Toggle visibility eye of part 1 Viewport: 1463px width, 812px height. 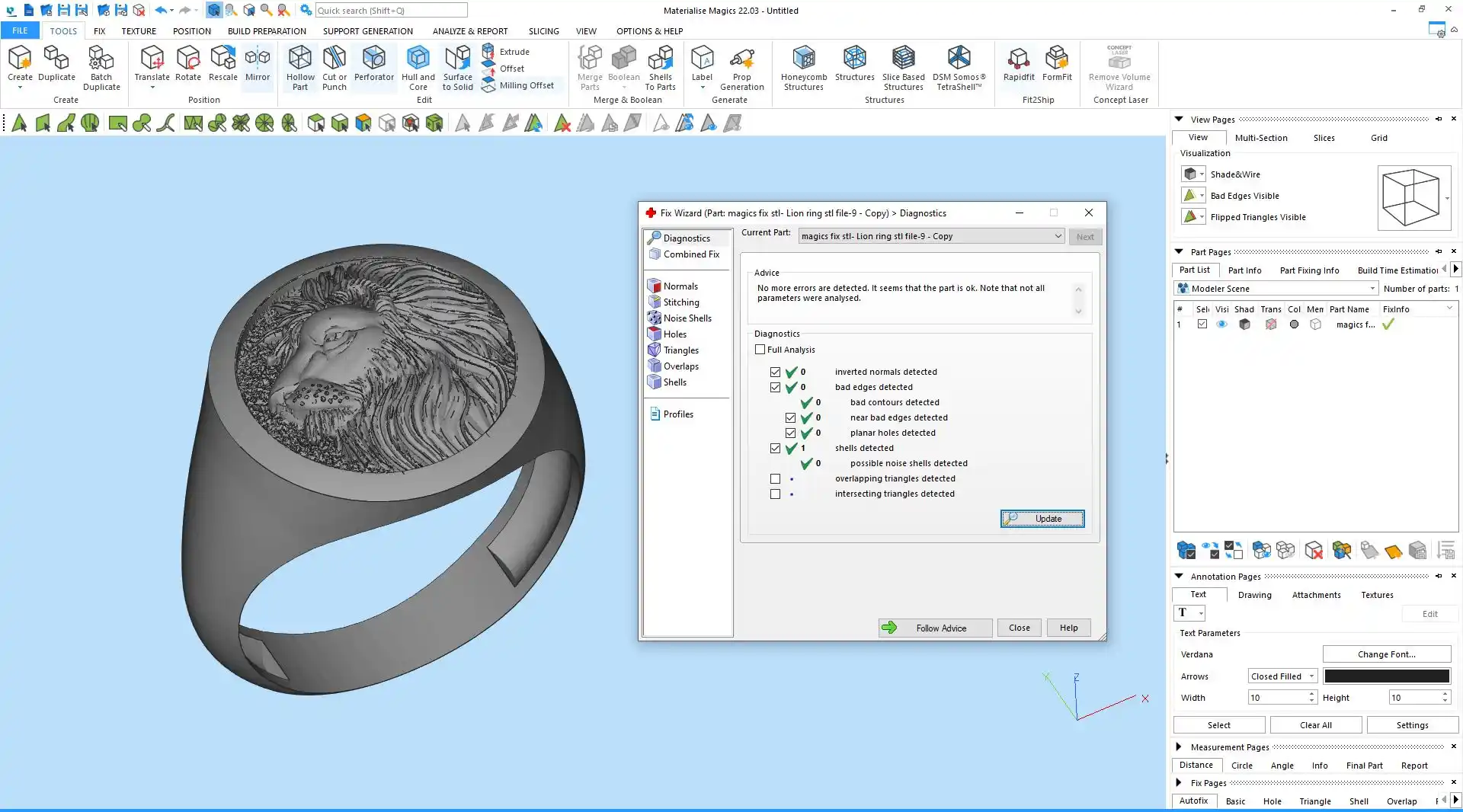point(1221,324)
